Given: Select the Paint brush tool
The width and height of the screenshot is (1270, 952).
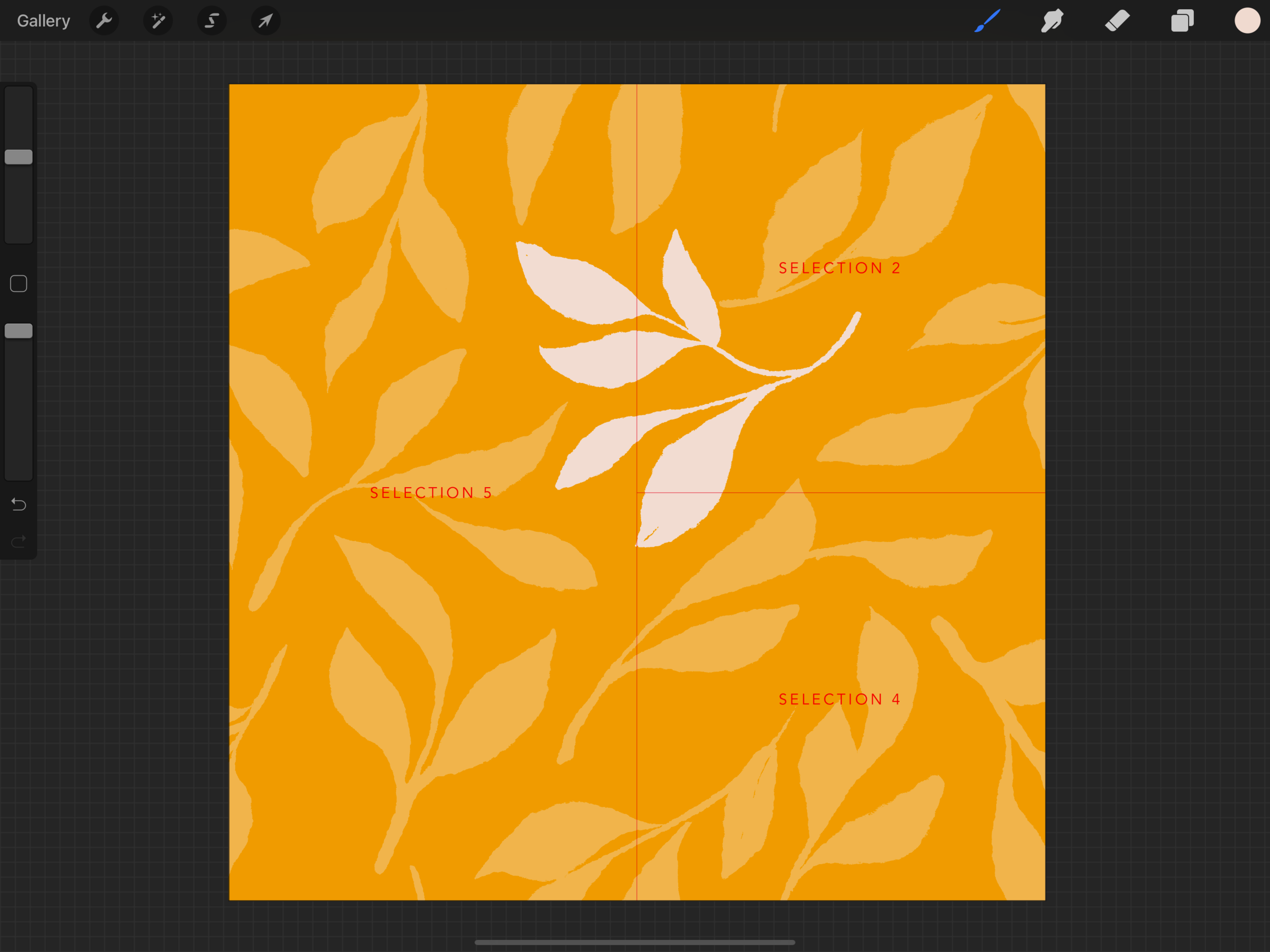Looking at the screenshot, I should [x=988, y=21].
